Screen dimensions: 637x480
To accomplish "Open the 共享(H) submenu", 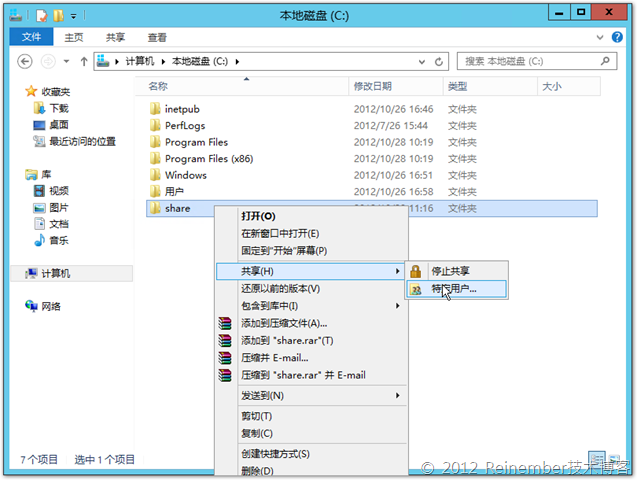I will 310,271.
